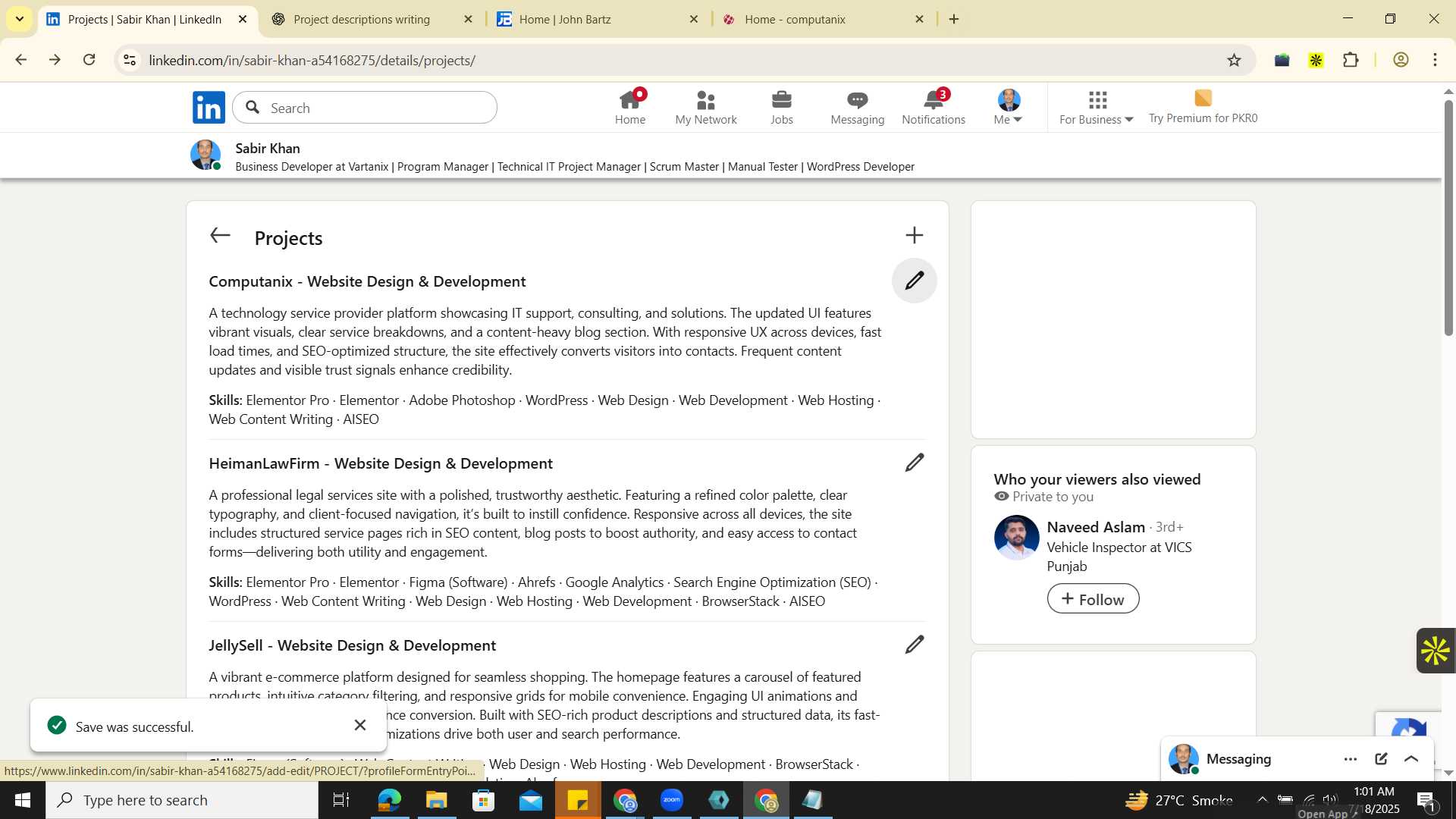
Task: View site information icon in address bar
Action: (130, 60)
